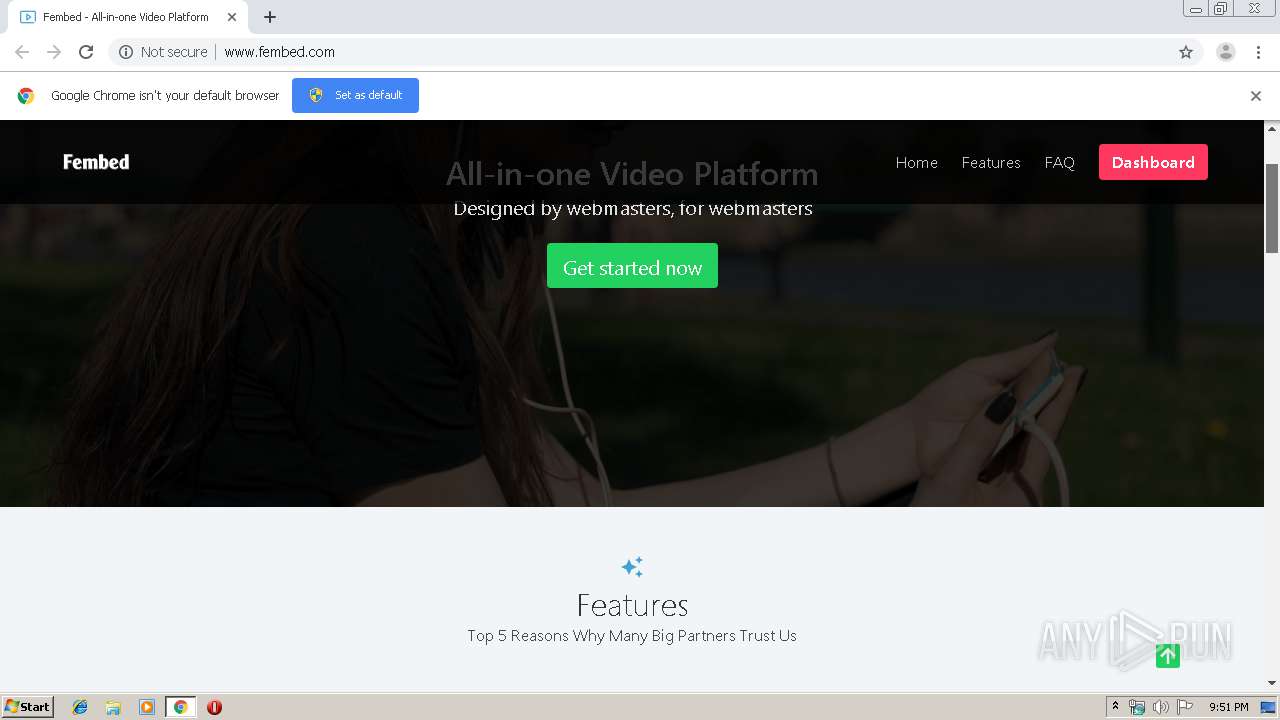The image size is (1280, 720).
Task: Go forward using the browser forward arrow
Action: click(54, 52)
